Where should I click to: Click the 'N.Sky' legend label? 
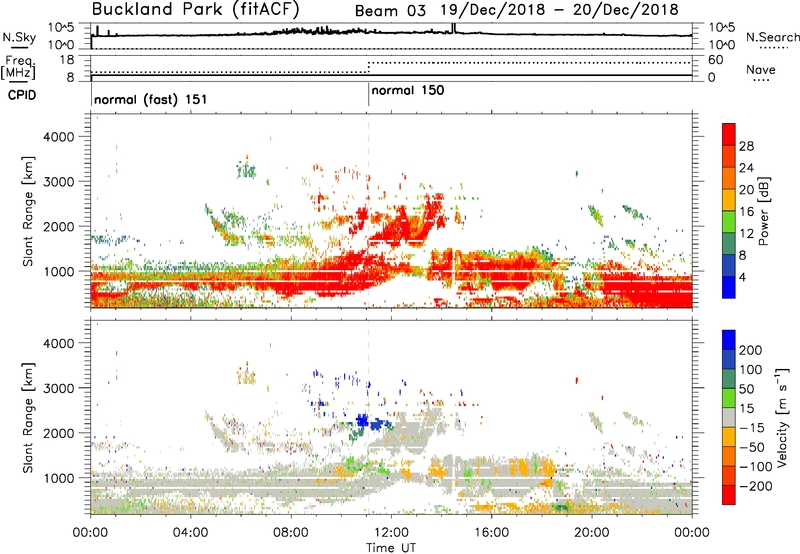[19, 37]
